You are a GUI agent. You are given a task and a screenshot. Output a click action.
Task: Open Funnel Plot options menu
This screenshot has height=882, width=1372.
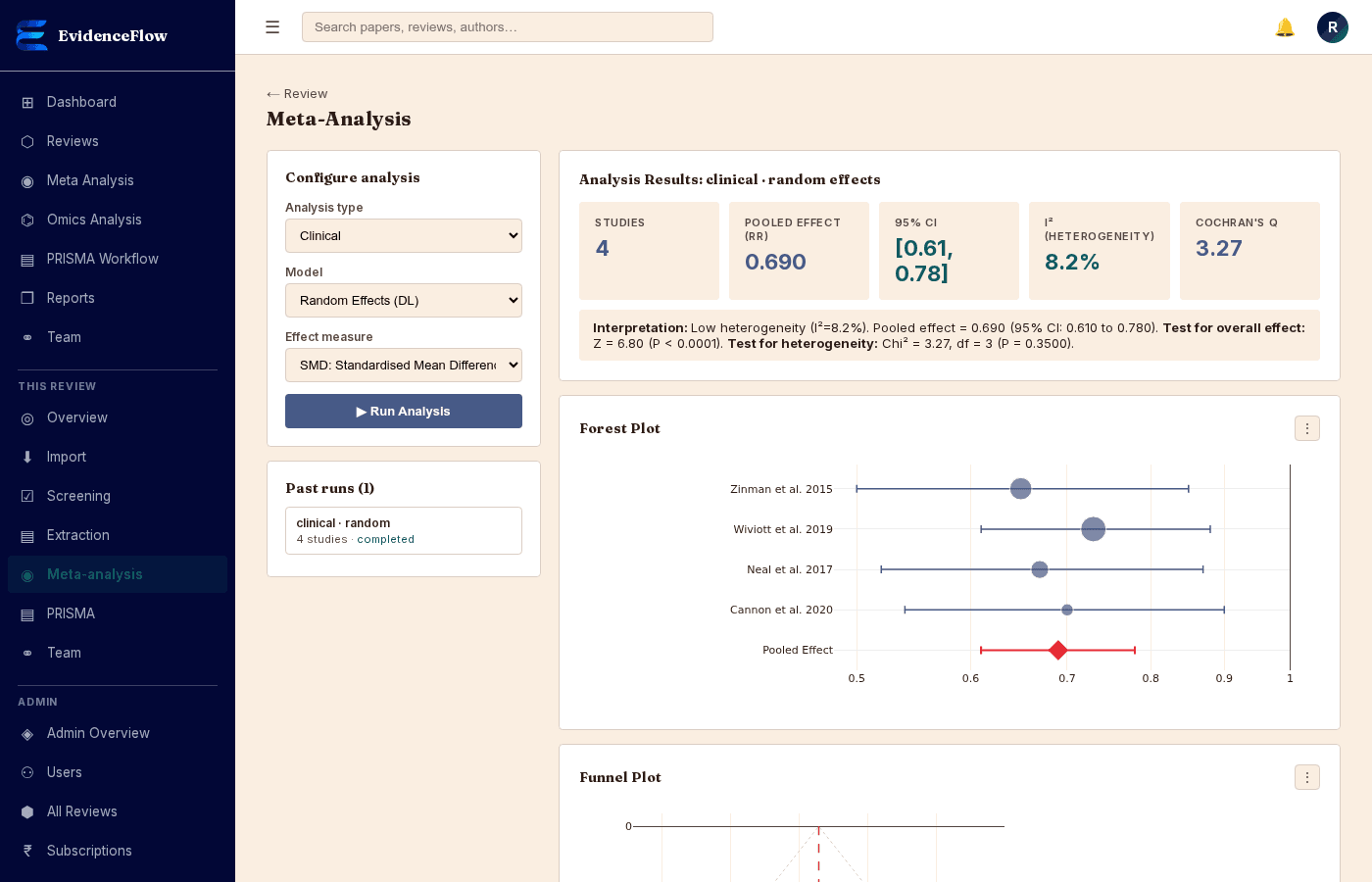1307,777
